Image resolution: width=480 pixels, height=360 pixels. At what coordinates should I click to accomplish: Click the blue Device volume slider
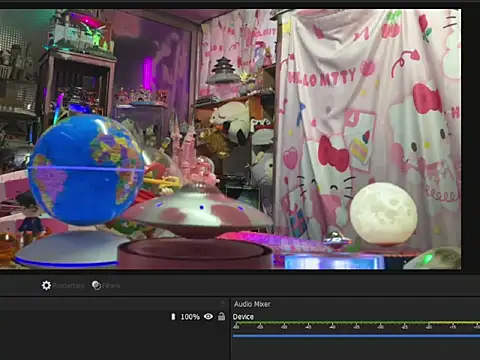[x=356, y=336]
